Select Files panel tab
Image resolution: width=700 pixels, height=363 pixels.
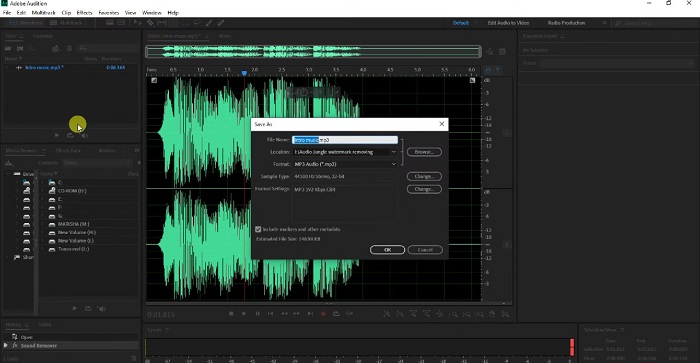pos(11,36)
